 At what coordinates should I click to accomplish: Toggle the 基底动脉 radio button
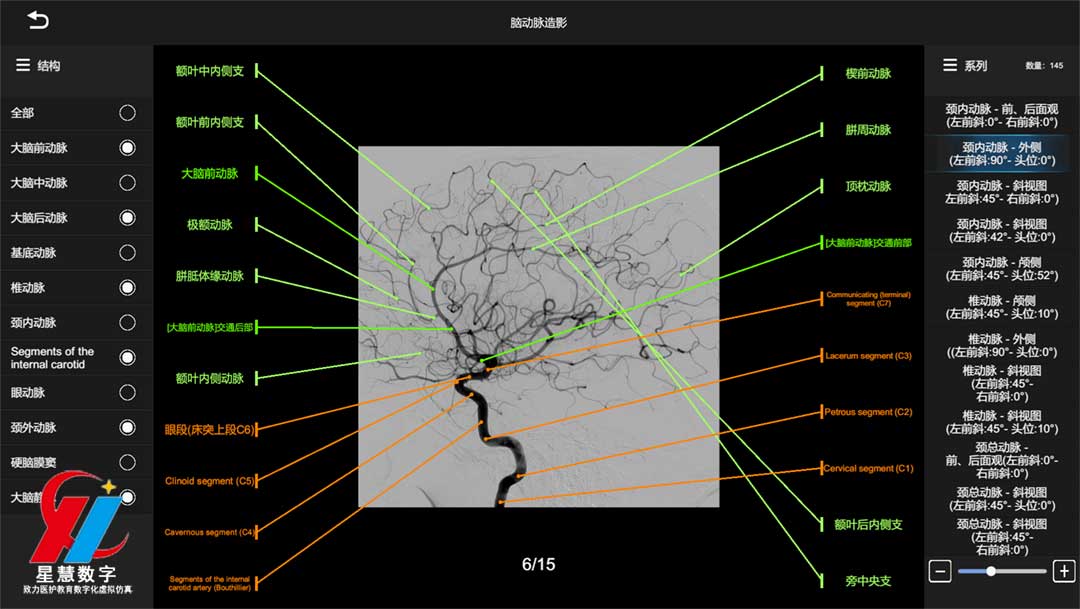[127, 253]
